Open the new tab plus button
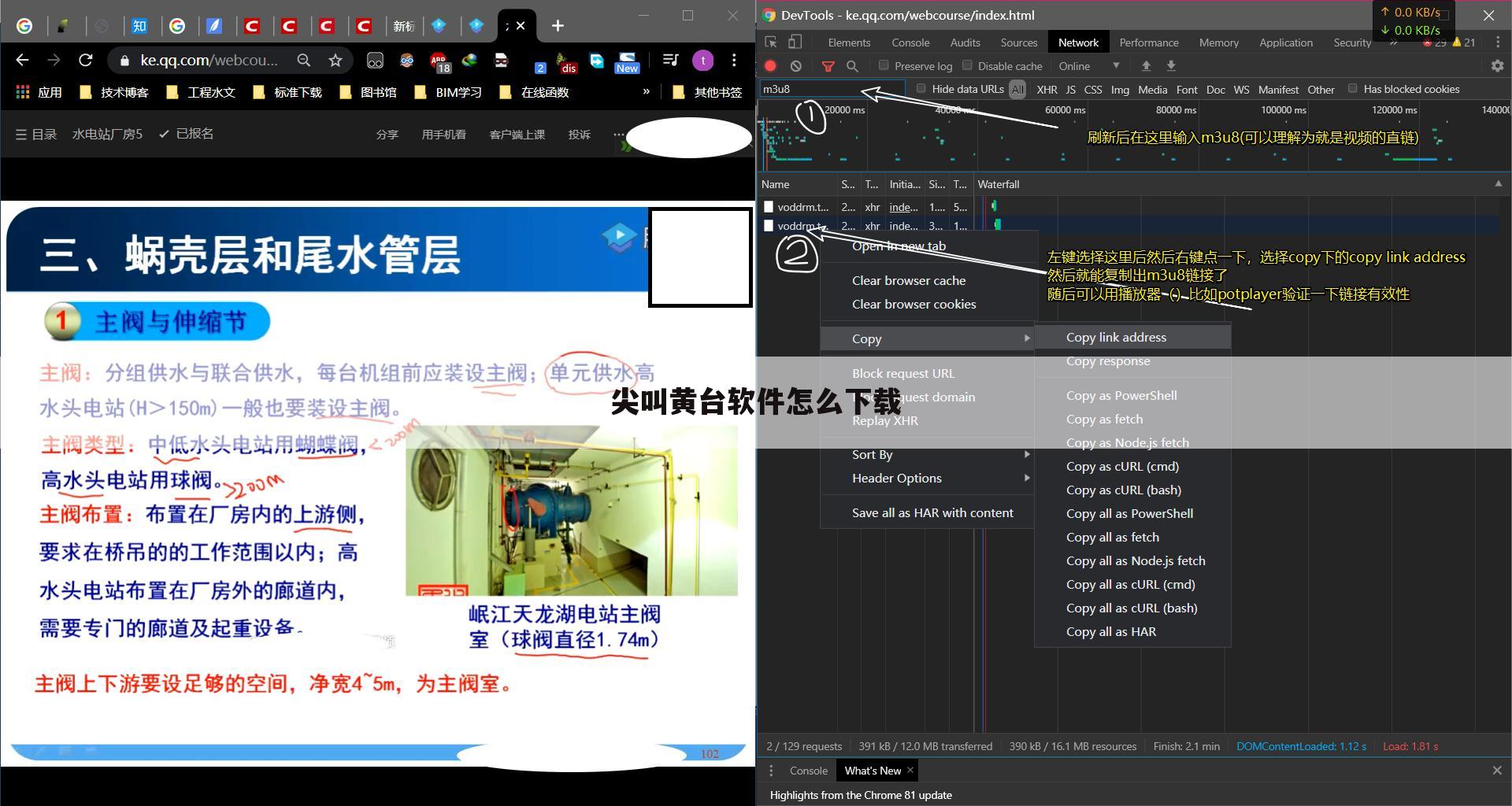Image resolution: width=1512 pixels, height=806 pixels. (x=558, y=26)
